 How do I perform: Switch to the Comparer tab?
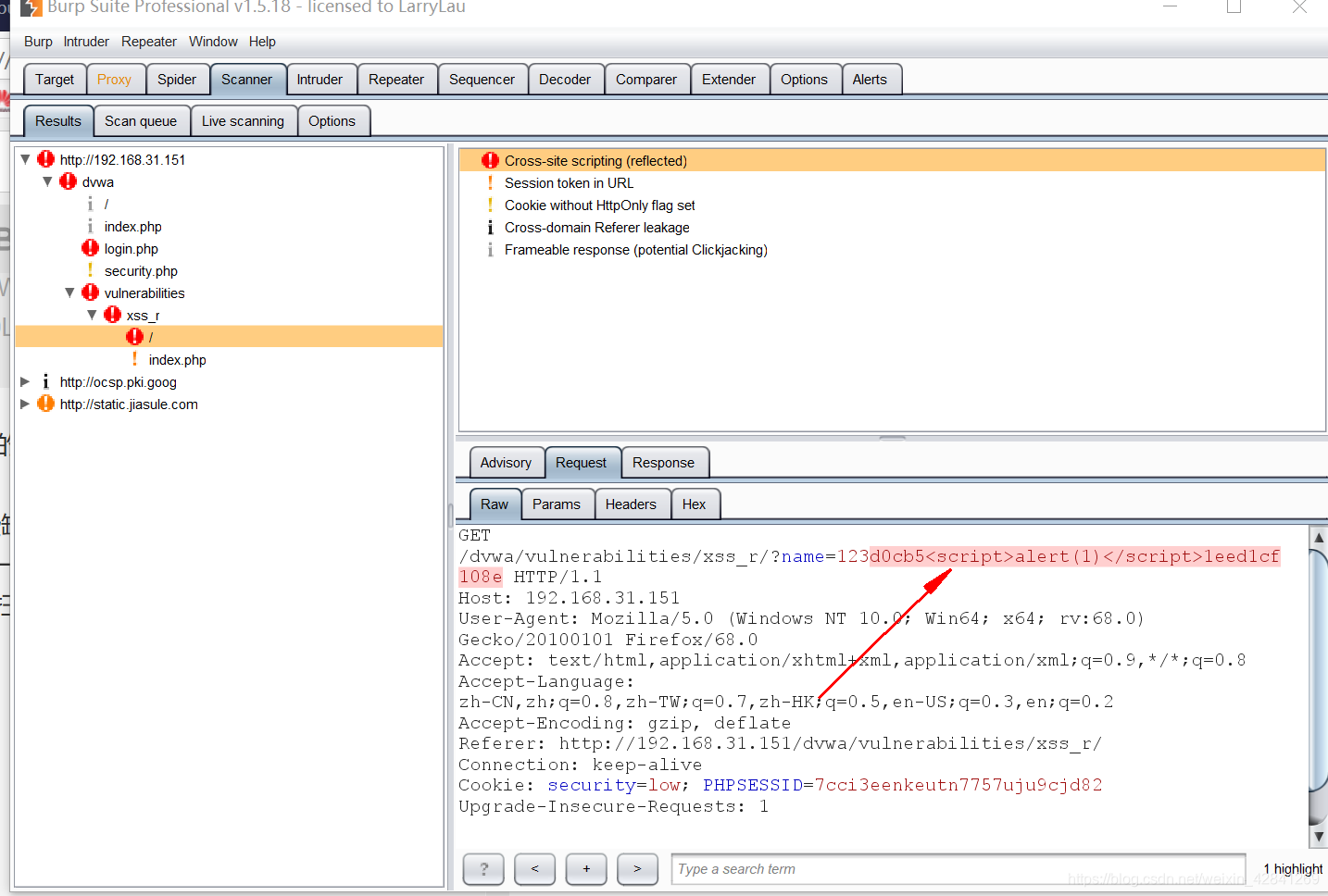(x=646, y=80)
